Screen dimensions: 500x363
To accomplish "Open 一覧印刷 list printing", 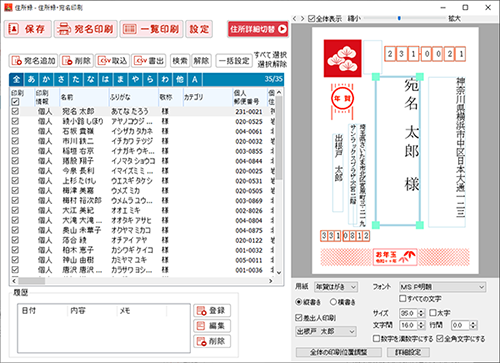I will point(151,29).
